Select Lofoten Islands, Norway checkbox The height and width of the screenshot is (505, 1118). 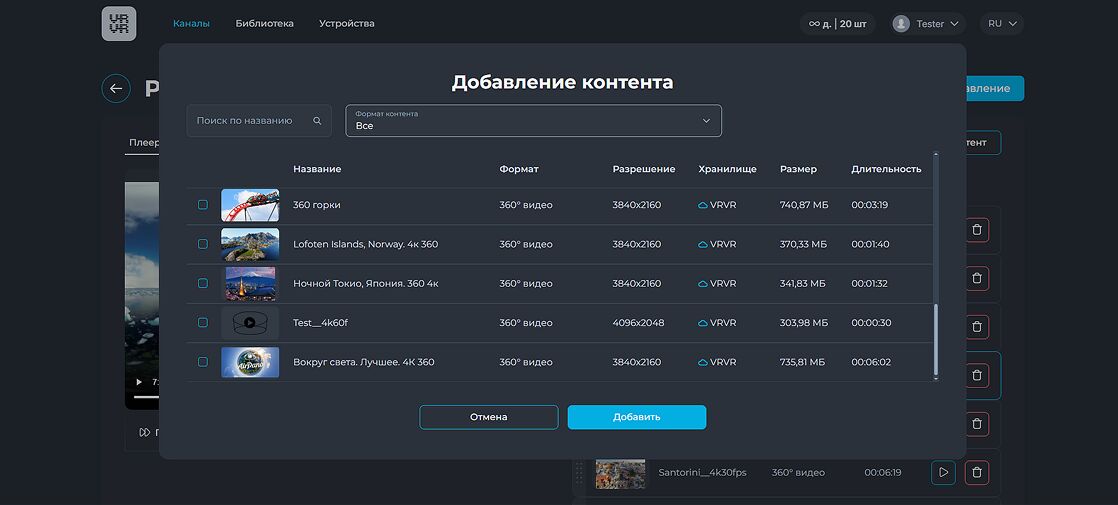click(203, 244)
